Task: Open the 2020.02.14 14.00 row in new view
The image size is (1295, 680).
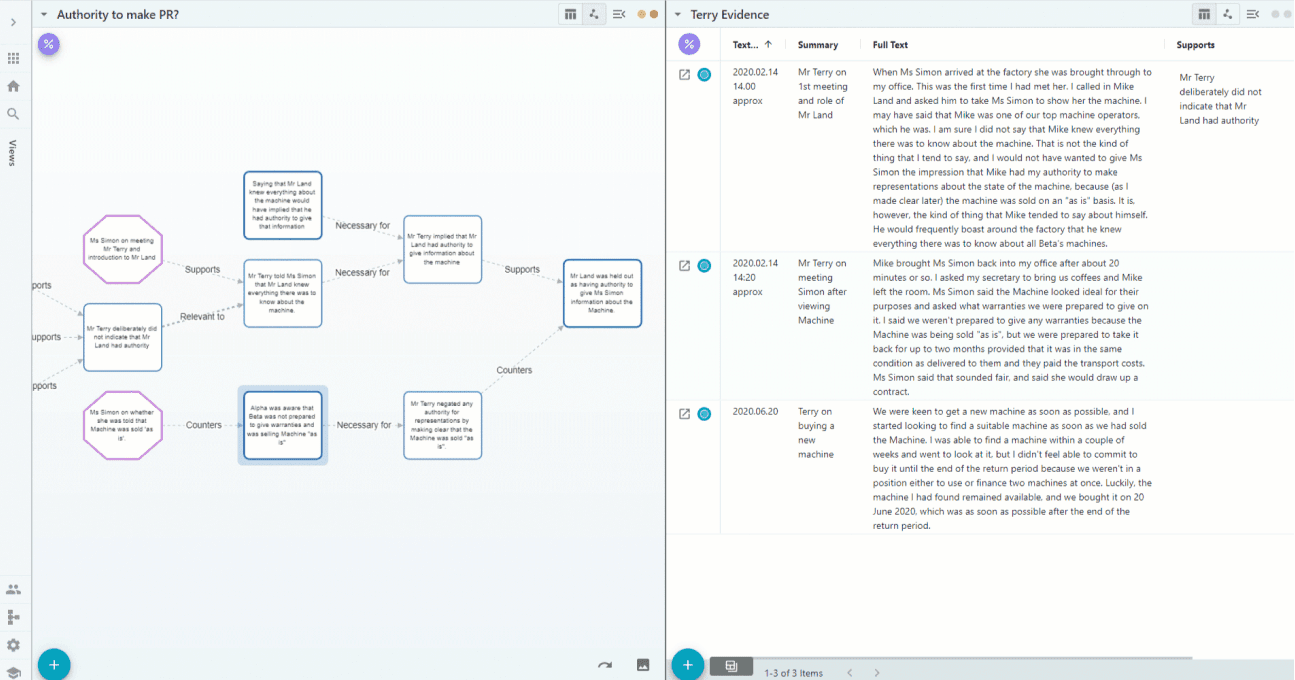Action: [x=685, y=75]
